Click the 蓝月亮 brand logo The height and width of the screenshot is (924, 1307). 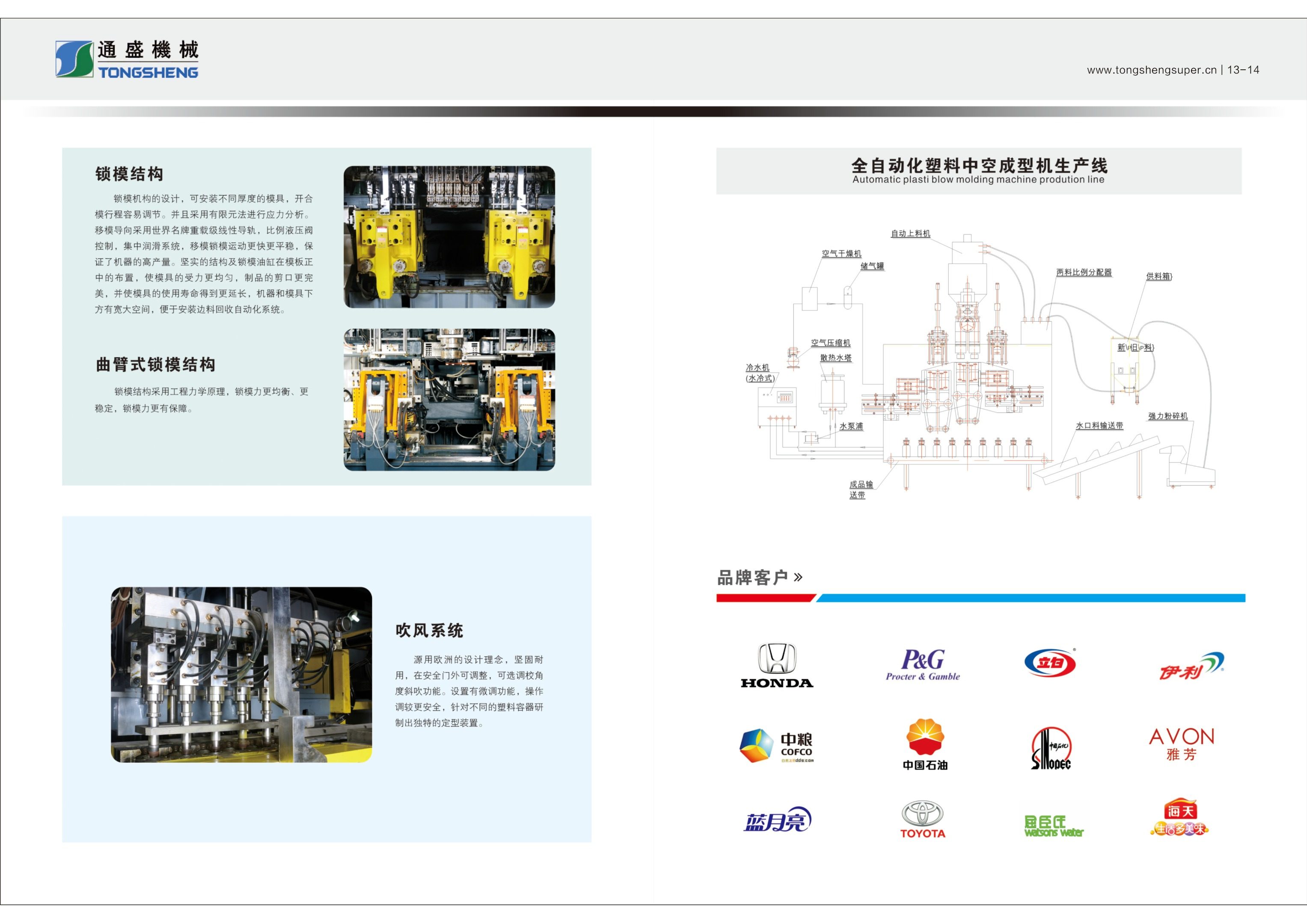coord(777,820)
